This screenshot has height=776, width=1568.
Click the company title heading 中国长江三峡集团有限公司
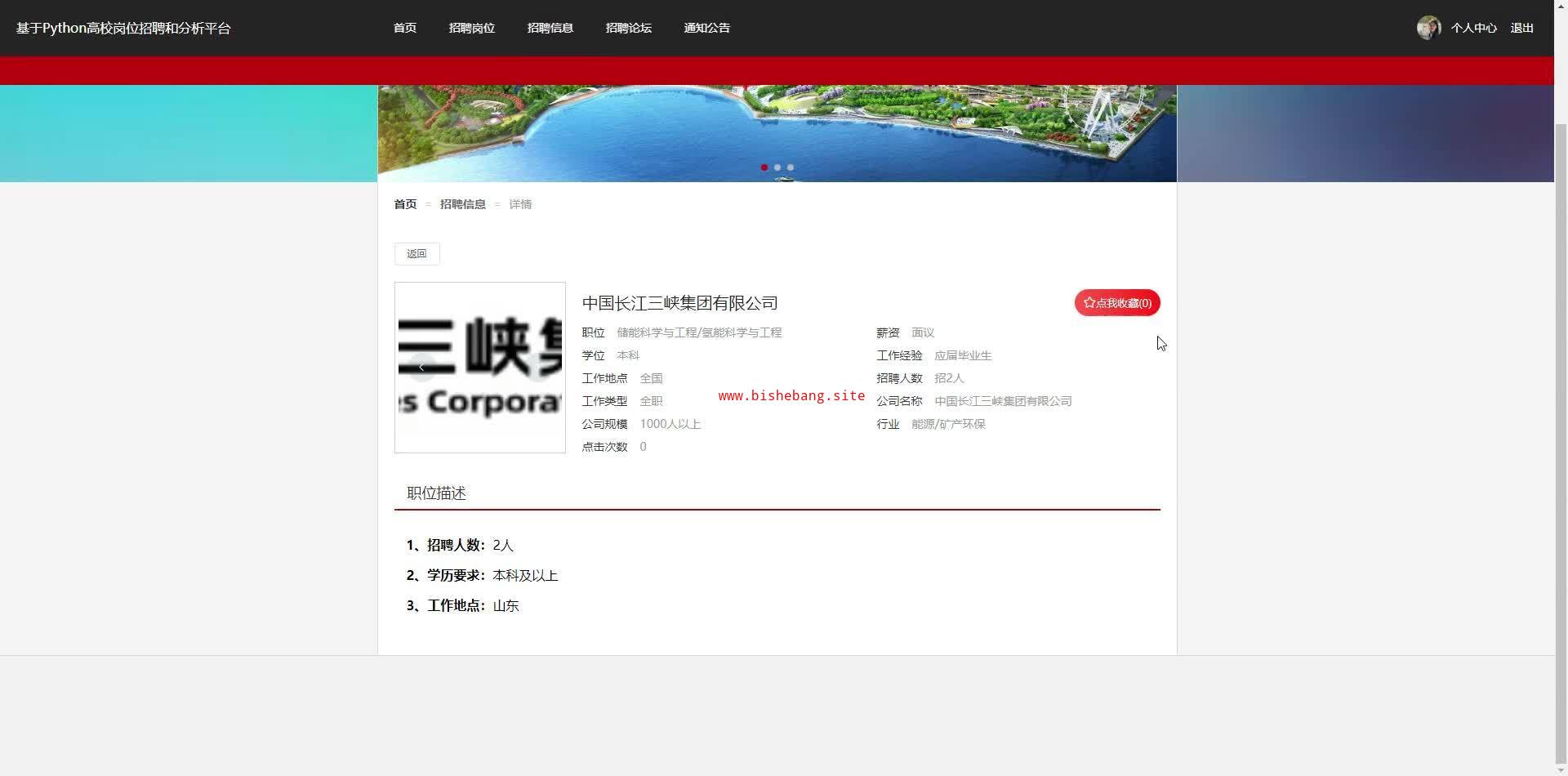coord(679,303)
